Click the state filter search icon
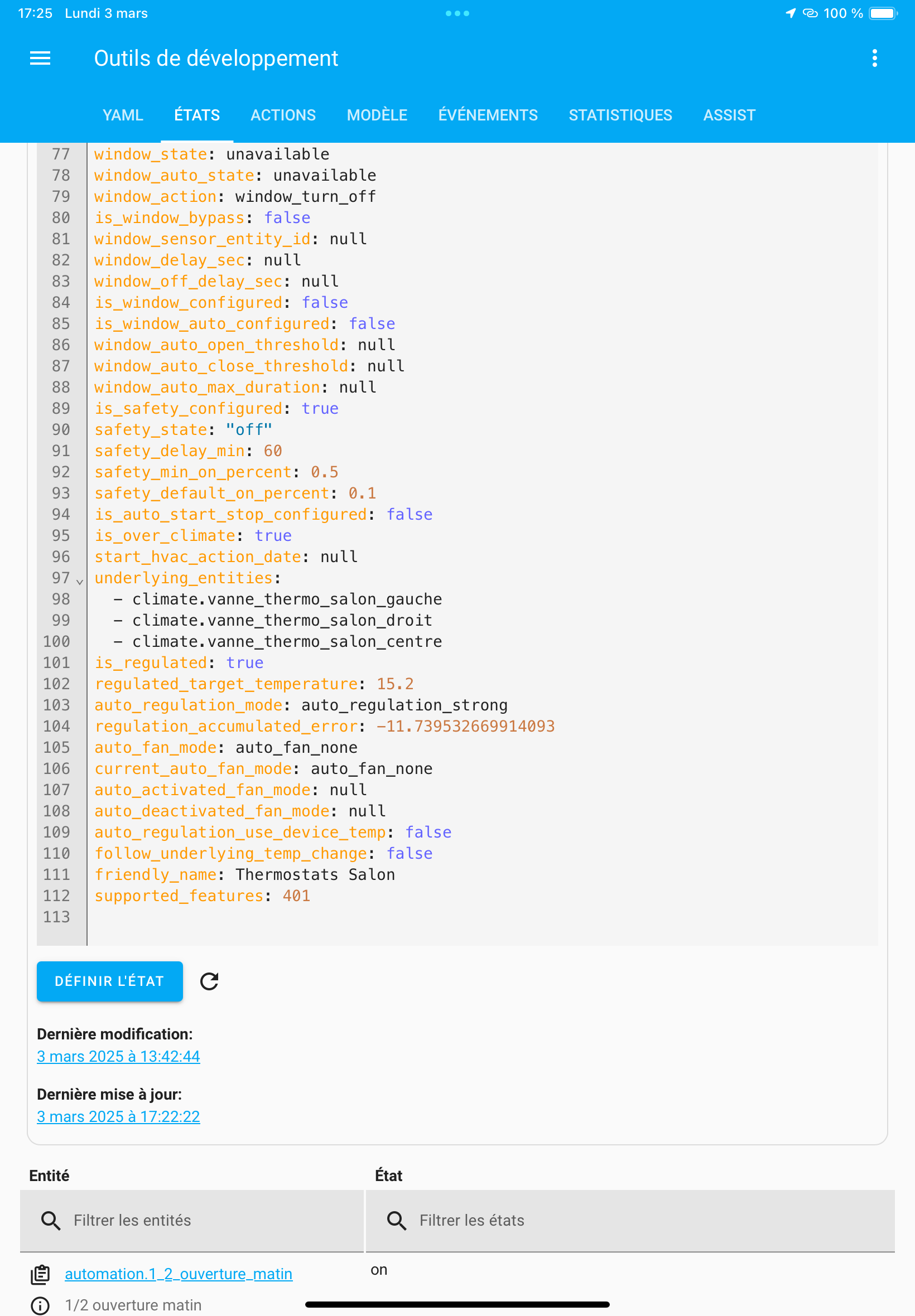Image resolution: width=915 pixels, height=1316 pixels. click(396, 1220)
